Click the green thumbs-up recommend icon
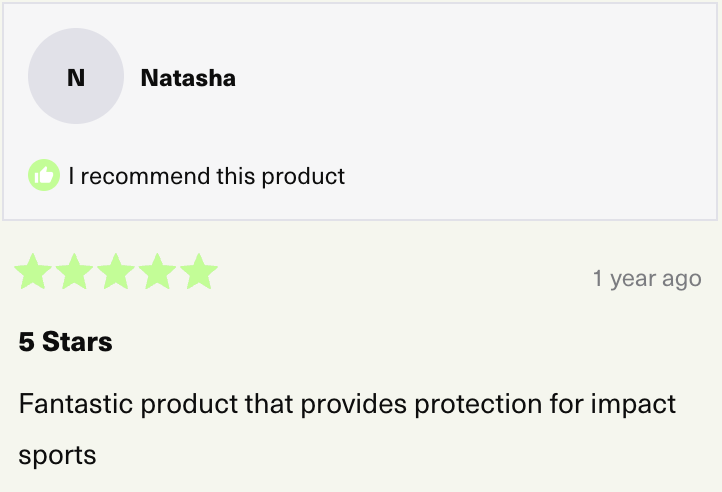Image resolution: width=722 pixels, height=492 pixels. [44, 176]
